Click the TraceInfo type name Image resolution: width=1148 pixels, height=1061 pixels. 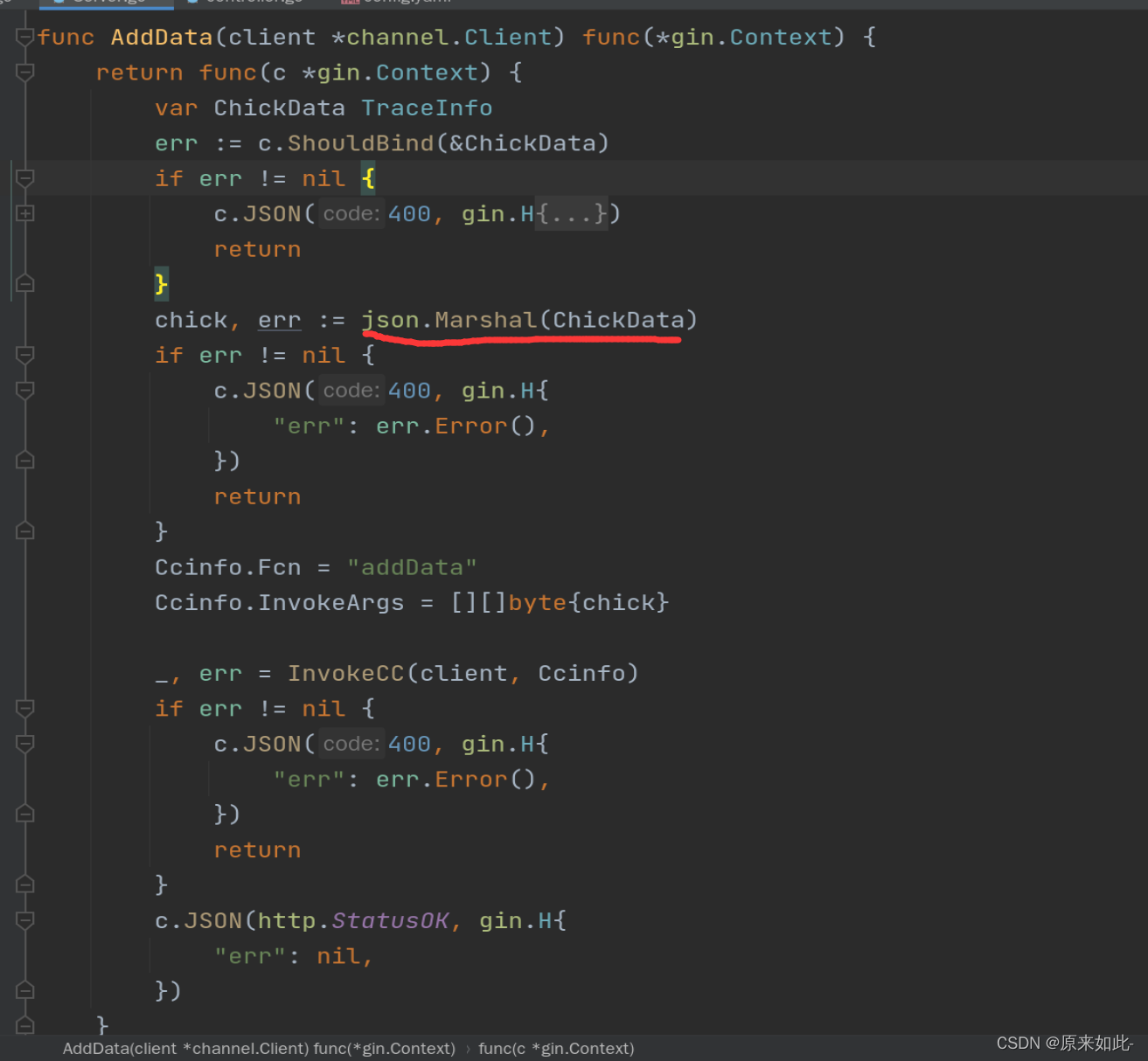point(427,108)
